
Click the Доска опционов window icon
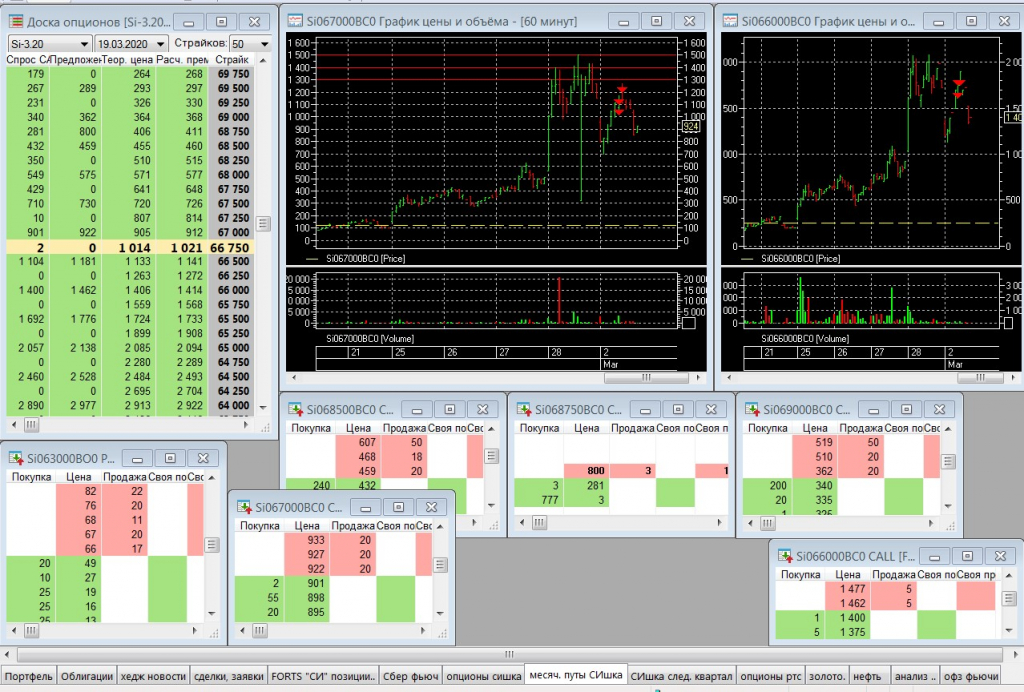click(16, 22)
